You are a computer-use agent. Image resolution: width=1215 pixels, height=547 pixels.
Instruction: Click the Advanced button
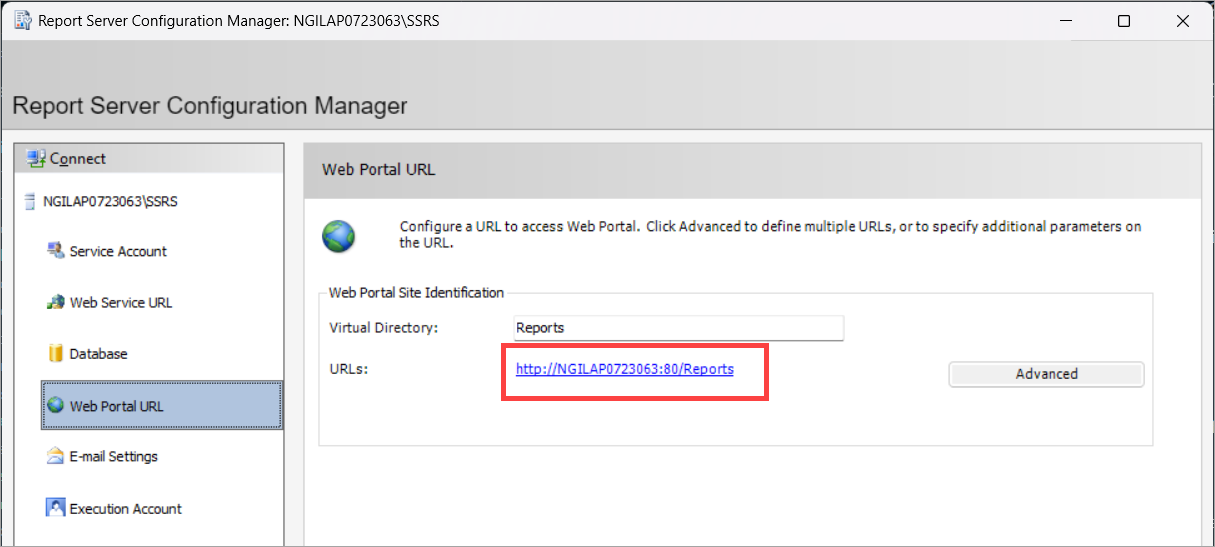point(1046,374)
